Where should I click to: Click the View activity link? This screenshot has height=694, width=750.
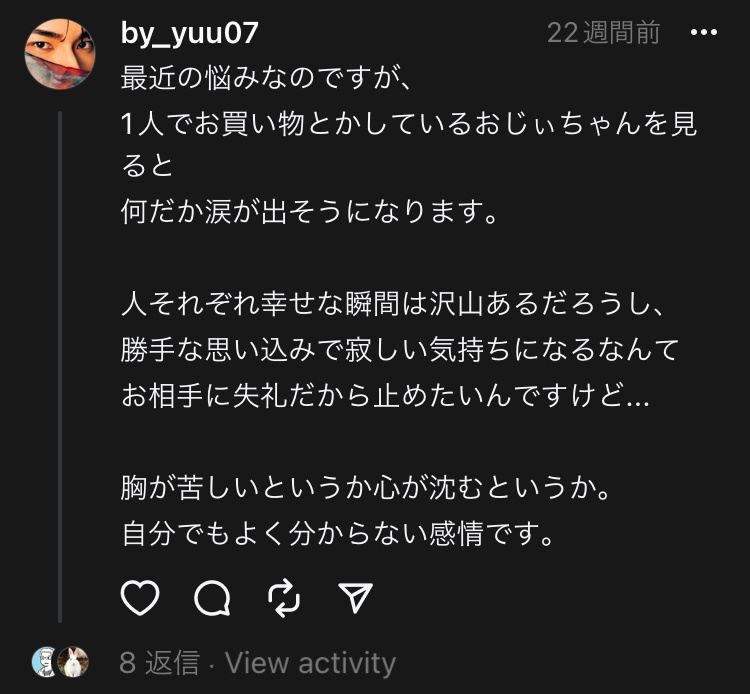(x=310, y=662)
